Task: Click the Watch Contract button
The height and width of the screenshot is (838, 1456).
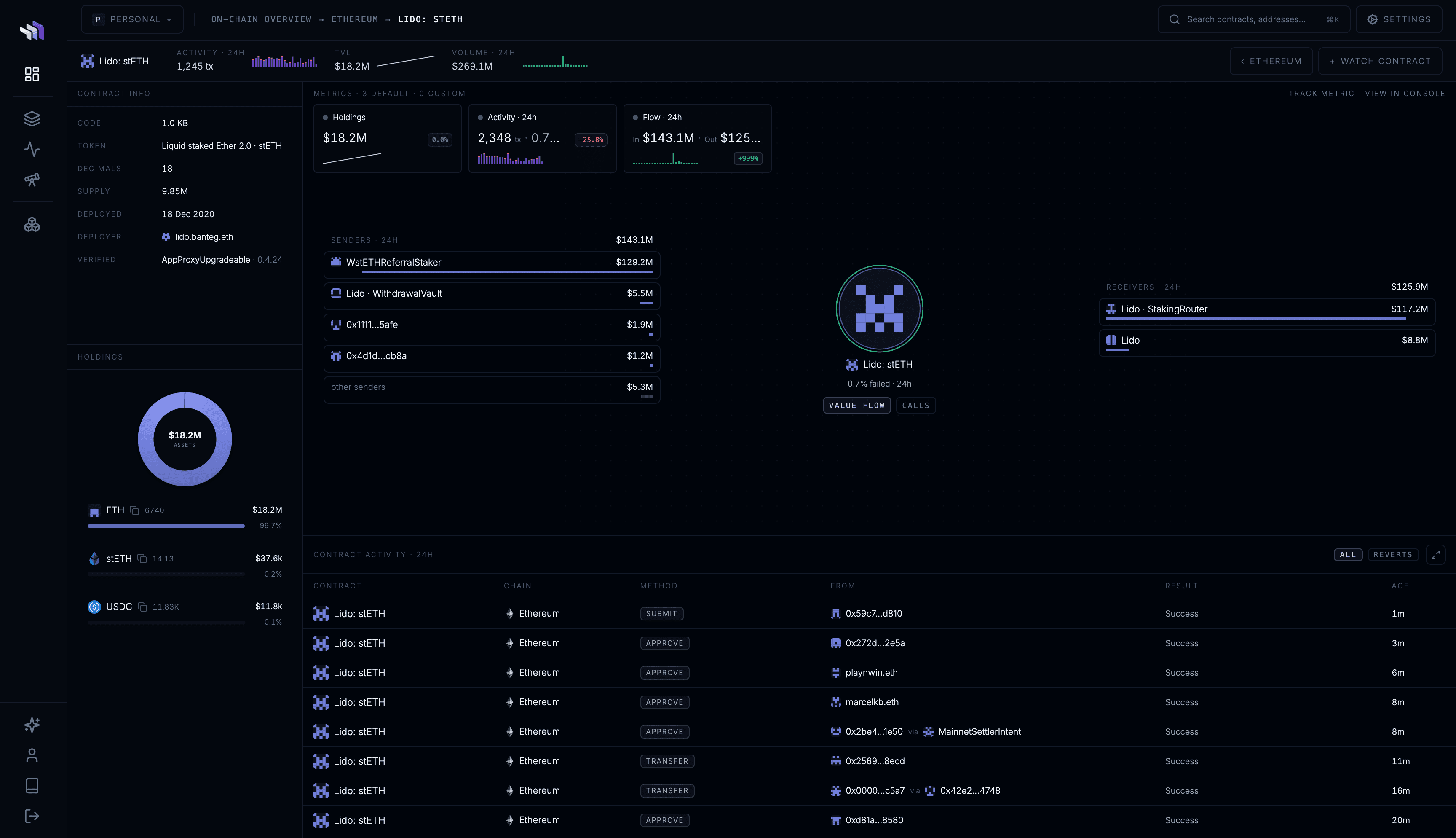Action: pos(1380,61)
